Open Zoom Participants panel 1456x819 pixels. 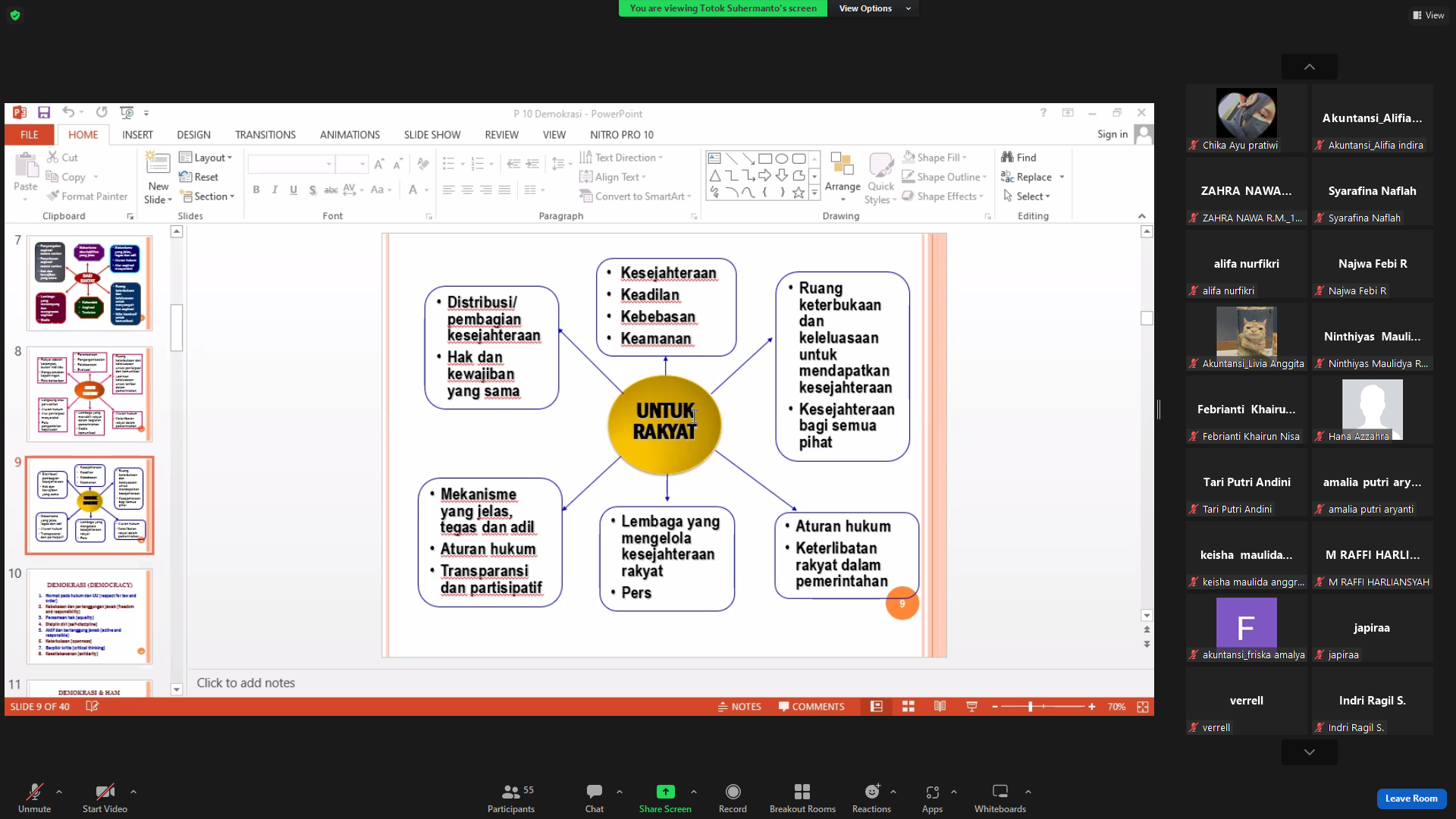[511, 799]
